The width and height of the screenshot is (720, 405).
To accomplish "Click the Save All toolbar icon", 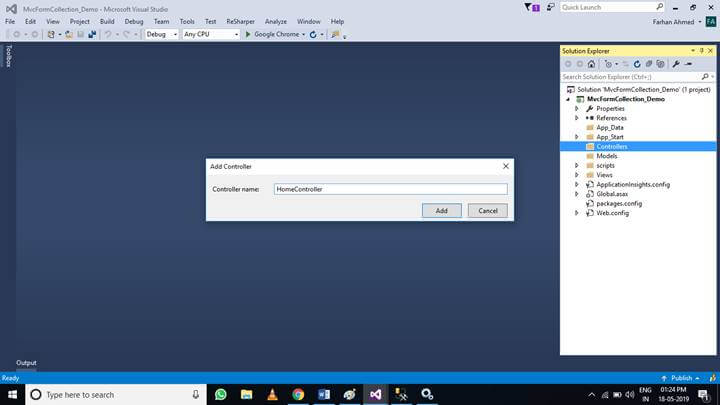I will click(92, 34).
